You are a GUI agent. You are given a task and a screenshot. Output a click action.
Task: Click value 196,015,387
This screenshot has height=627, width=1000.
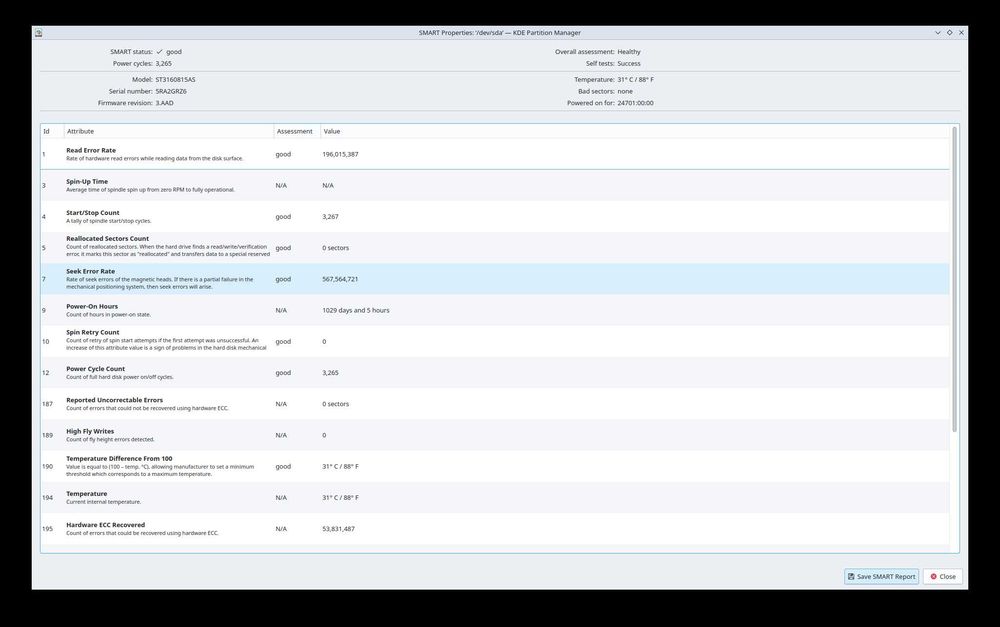[340, 154]
